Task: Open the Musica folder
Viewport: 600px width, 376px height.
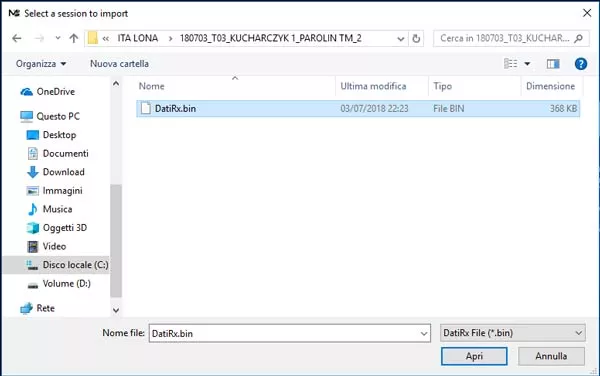Action: pyautogui.click(x=49, y=209)
